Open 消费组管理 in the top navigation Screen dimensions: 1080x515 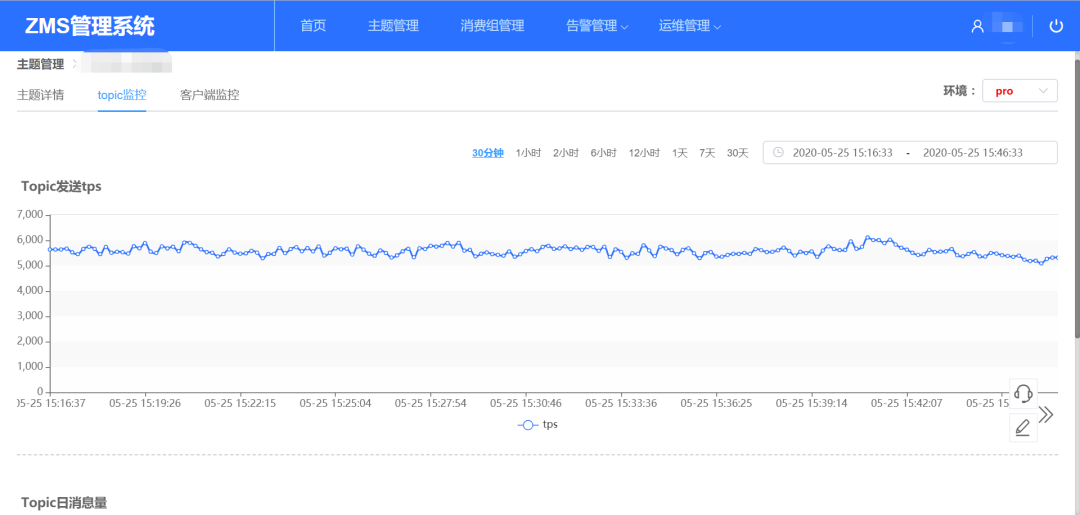tap(492, 26)
